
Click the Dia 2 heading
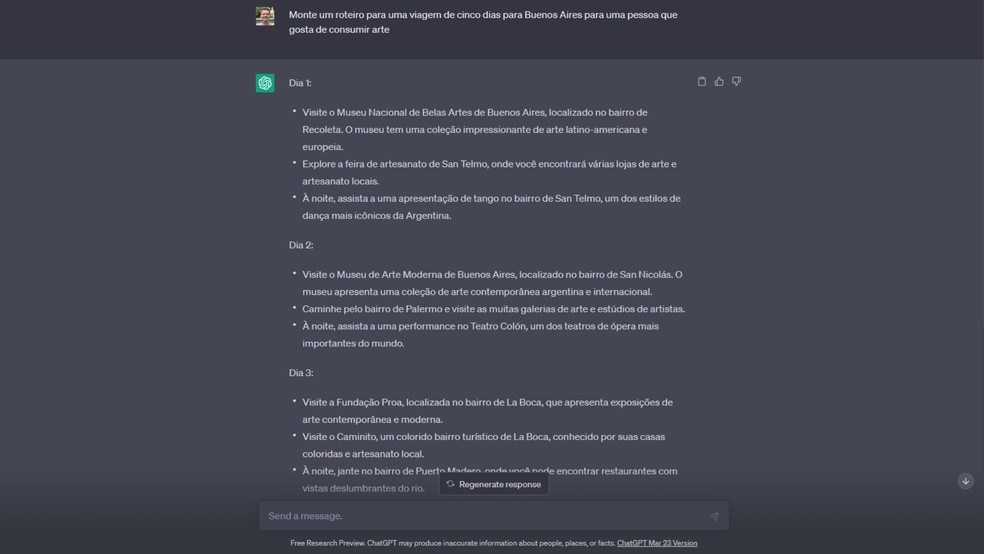coord(301,245)
